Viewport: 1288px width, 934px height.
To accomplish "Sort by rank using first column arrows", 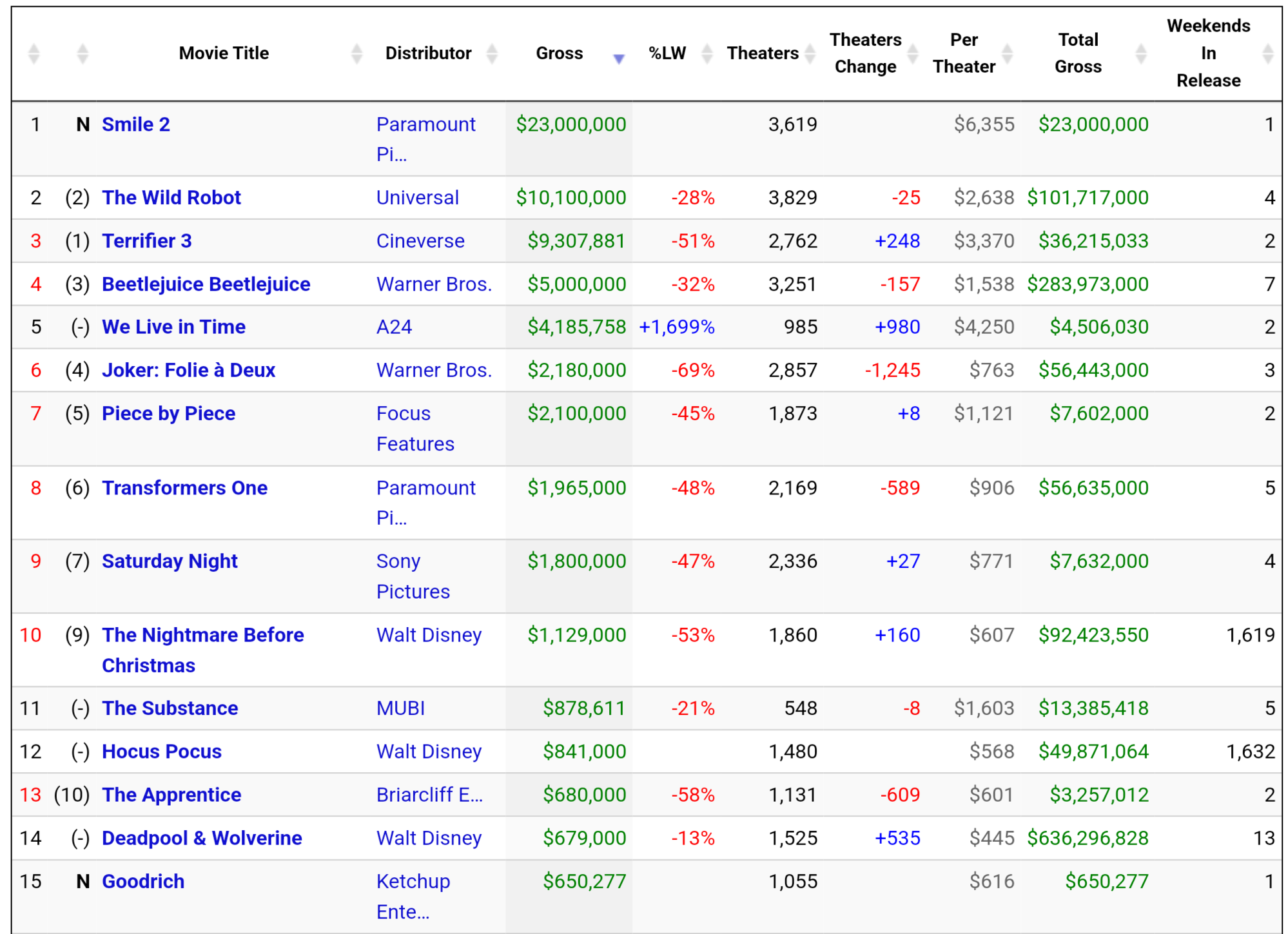I will [x=34, y=54].
